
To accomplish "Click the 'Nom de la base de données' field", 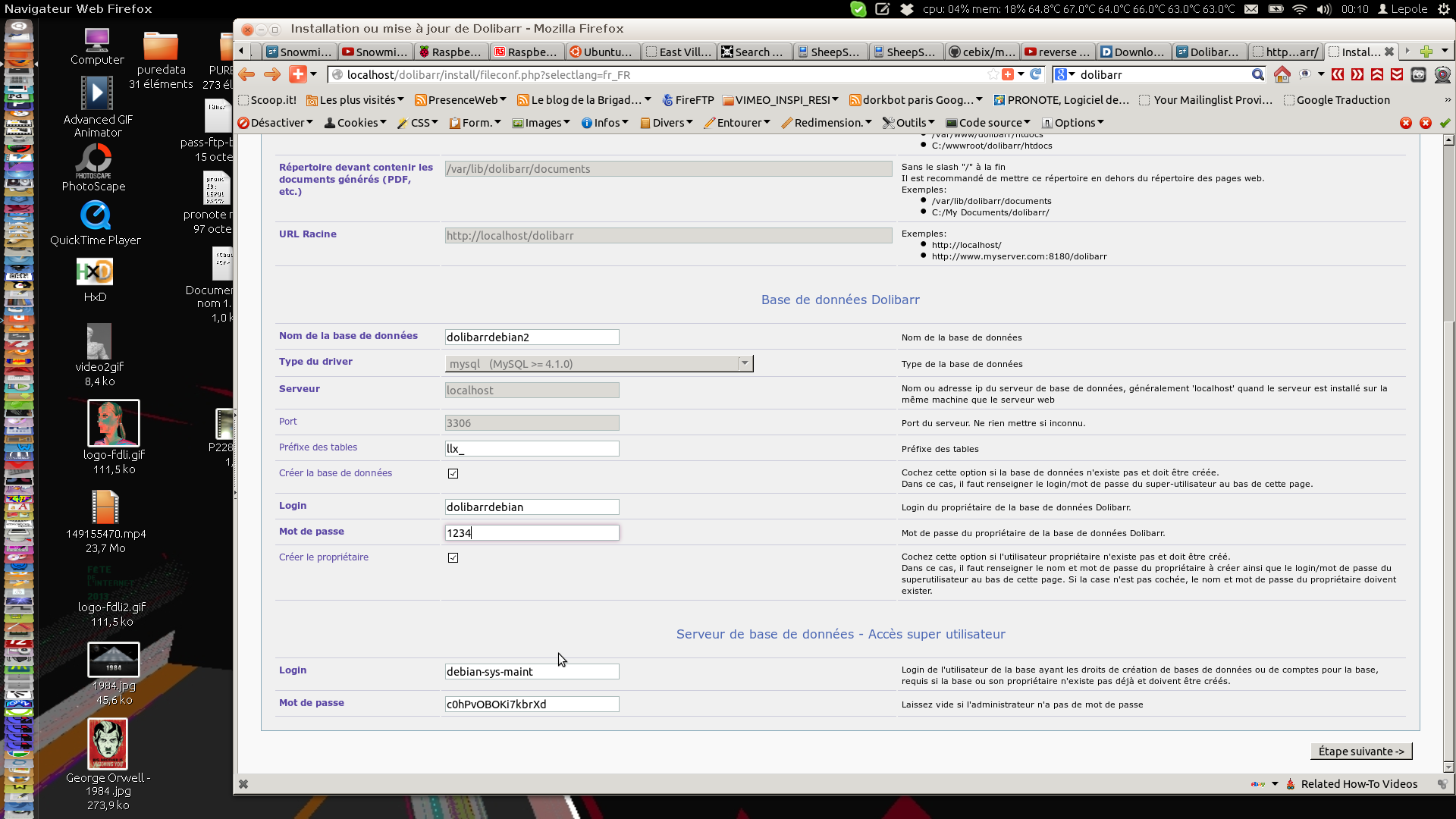I will (x=532, y=337).
